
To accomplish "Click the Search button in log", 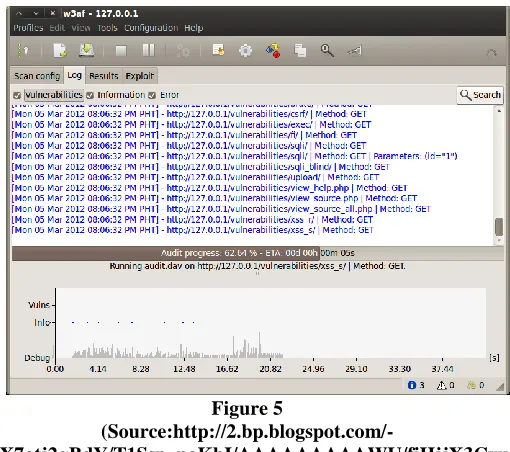I will (x=480, y=95).
